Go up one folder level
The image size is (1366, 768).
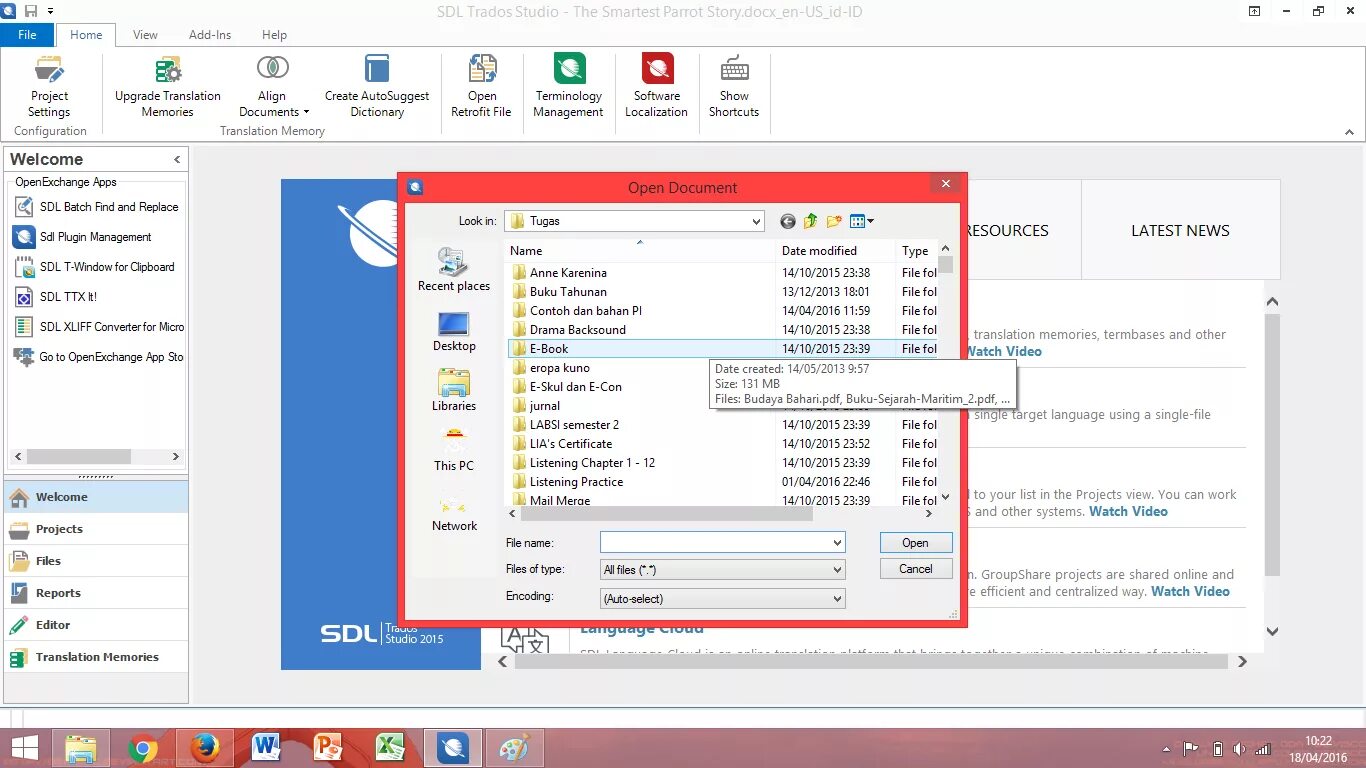(x=811, y=221)
